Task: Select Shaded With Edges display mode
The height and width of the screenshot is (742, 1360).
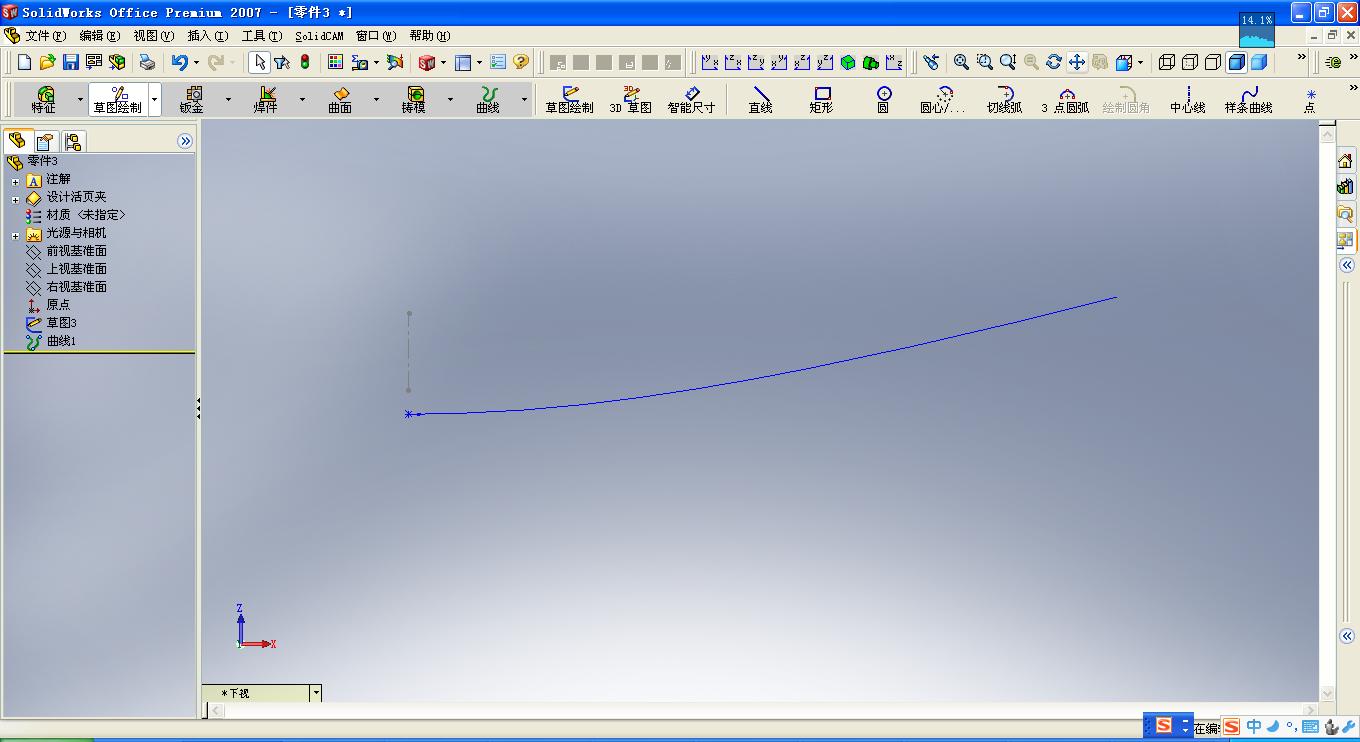Action: [x=1236, y=62]
